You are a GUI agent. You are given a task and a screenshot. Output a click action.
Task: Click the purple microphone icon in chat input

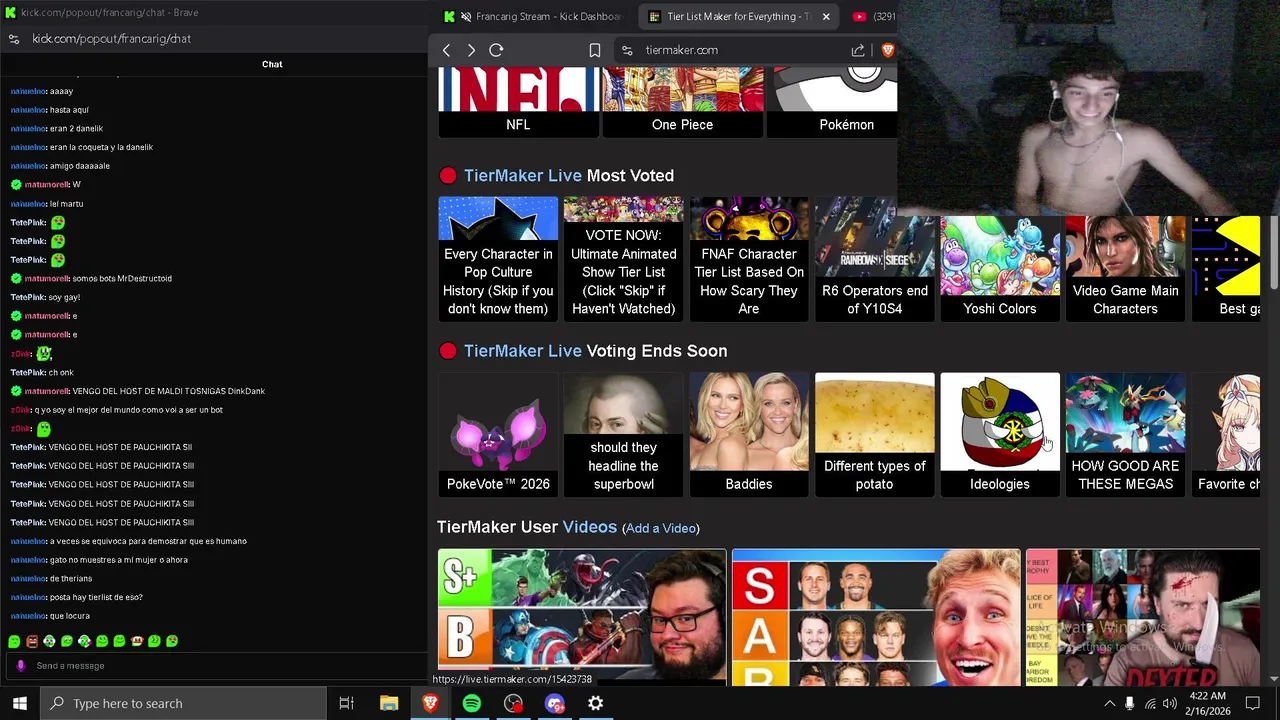(x=20, y=666)
